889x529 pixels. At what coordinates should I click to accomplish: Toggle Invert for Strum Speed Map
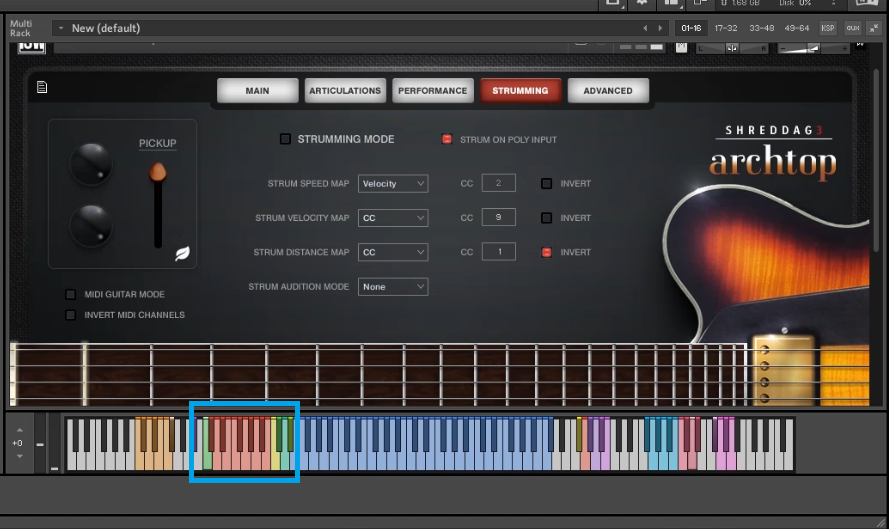pos(547,184)
